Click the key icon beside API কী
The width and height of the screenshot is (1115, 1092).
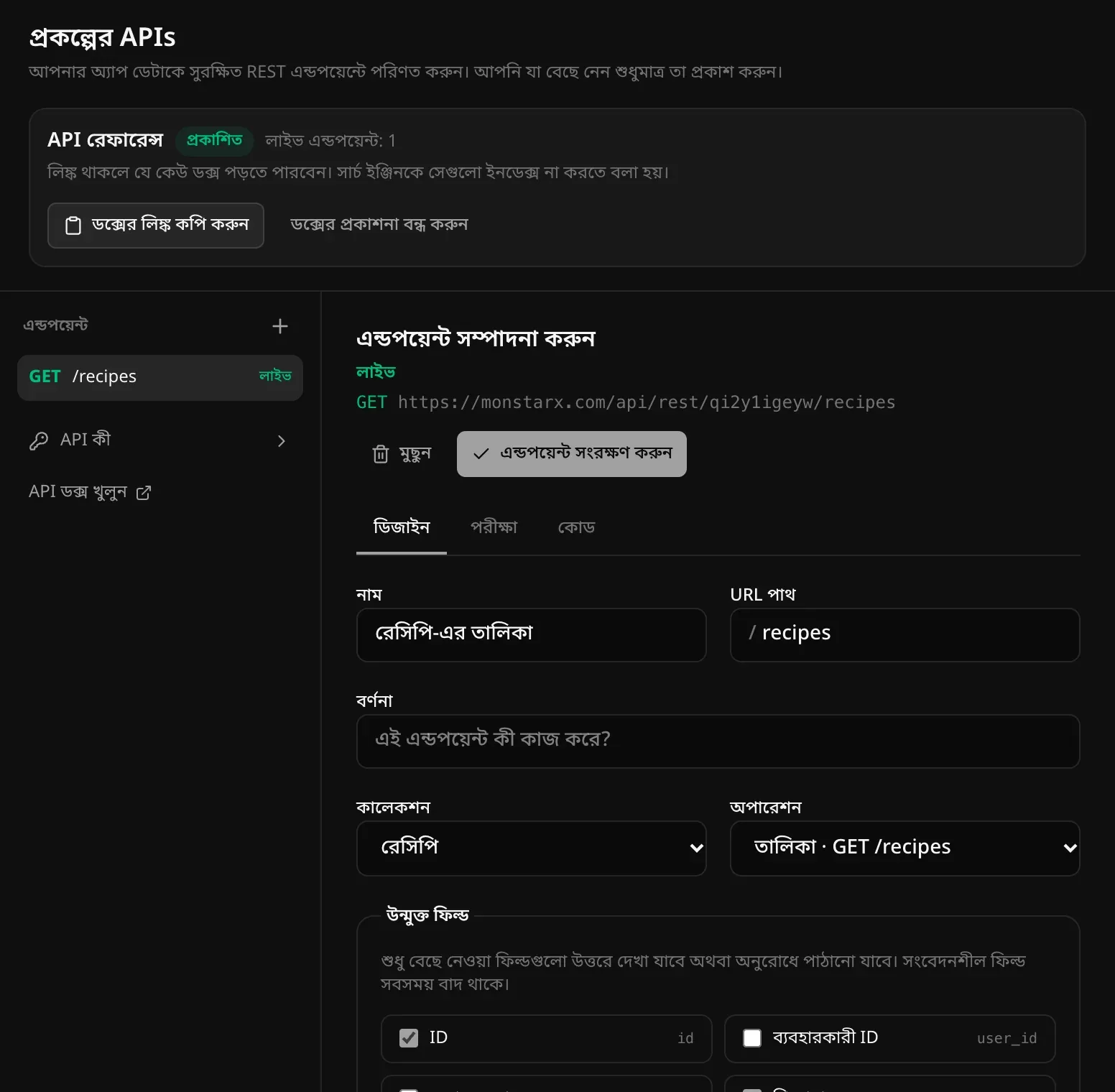tap(39, 440)
